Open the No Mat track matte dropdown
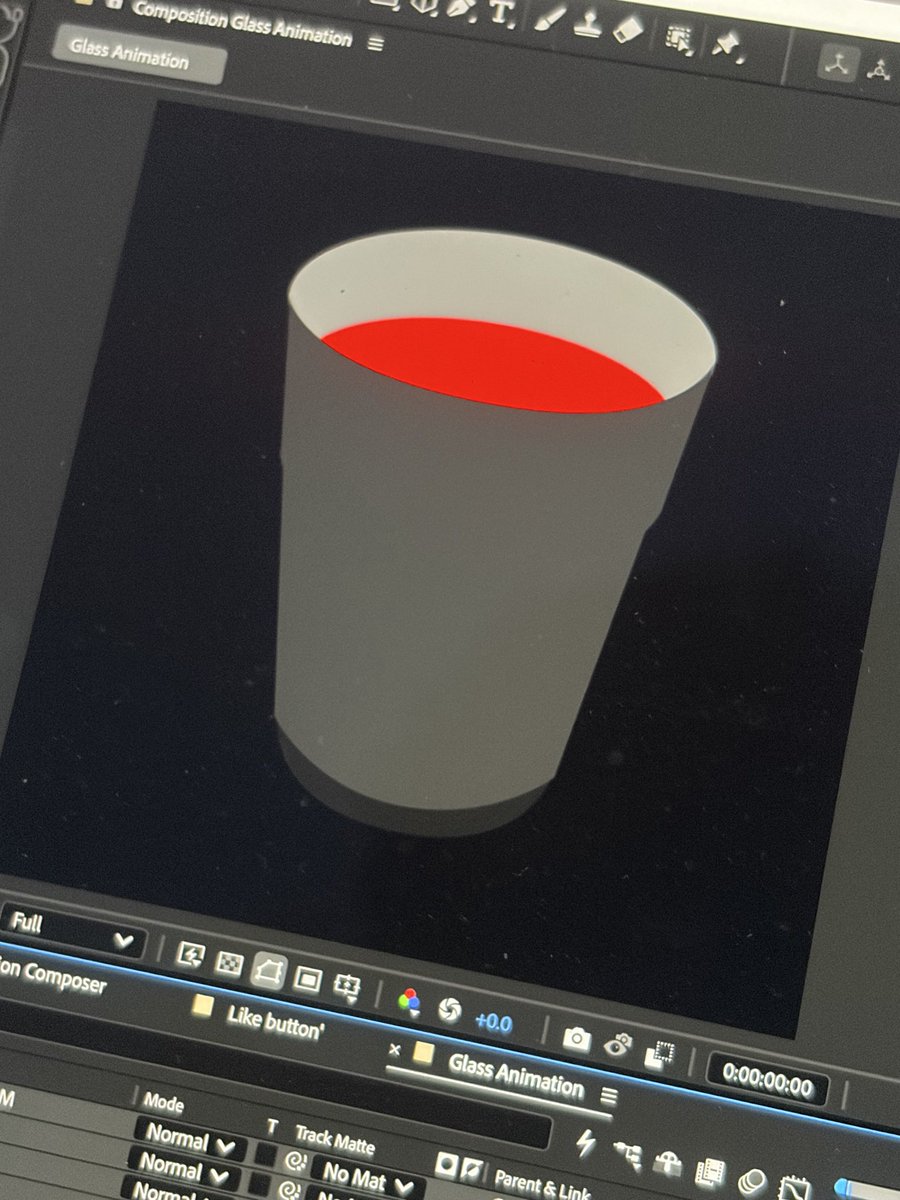The width and height of the screenshot is (900, 1200). point(370,1179)
